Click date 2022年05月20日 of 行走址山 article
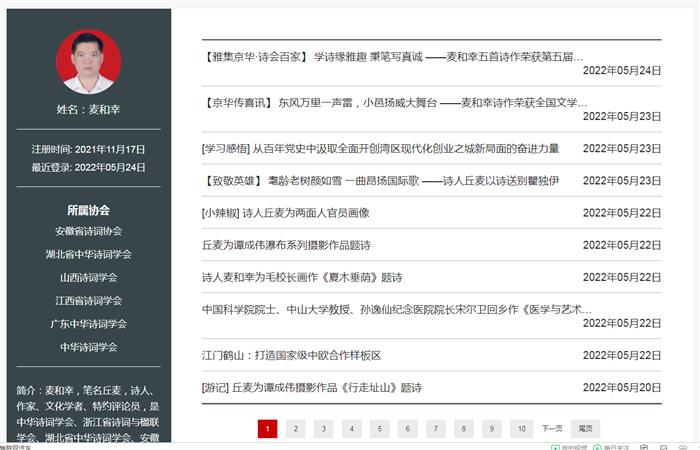This screenshot has width=700, height=450. point(622,388)
